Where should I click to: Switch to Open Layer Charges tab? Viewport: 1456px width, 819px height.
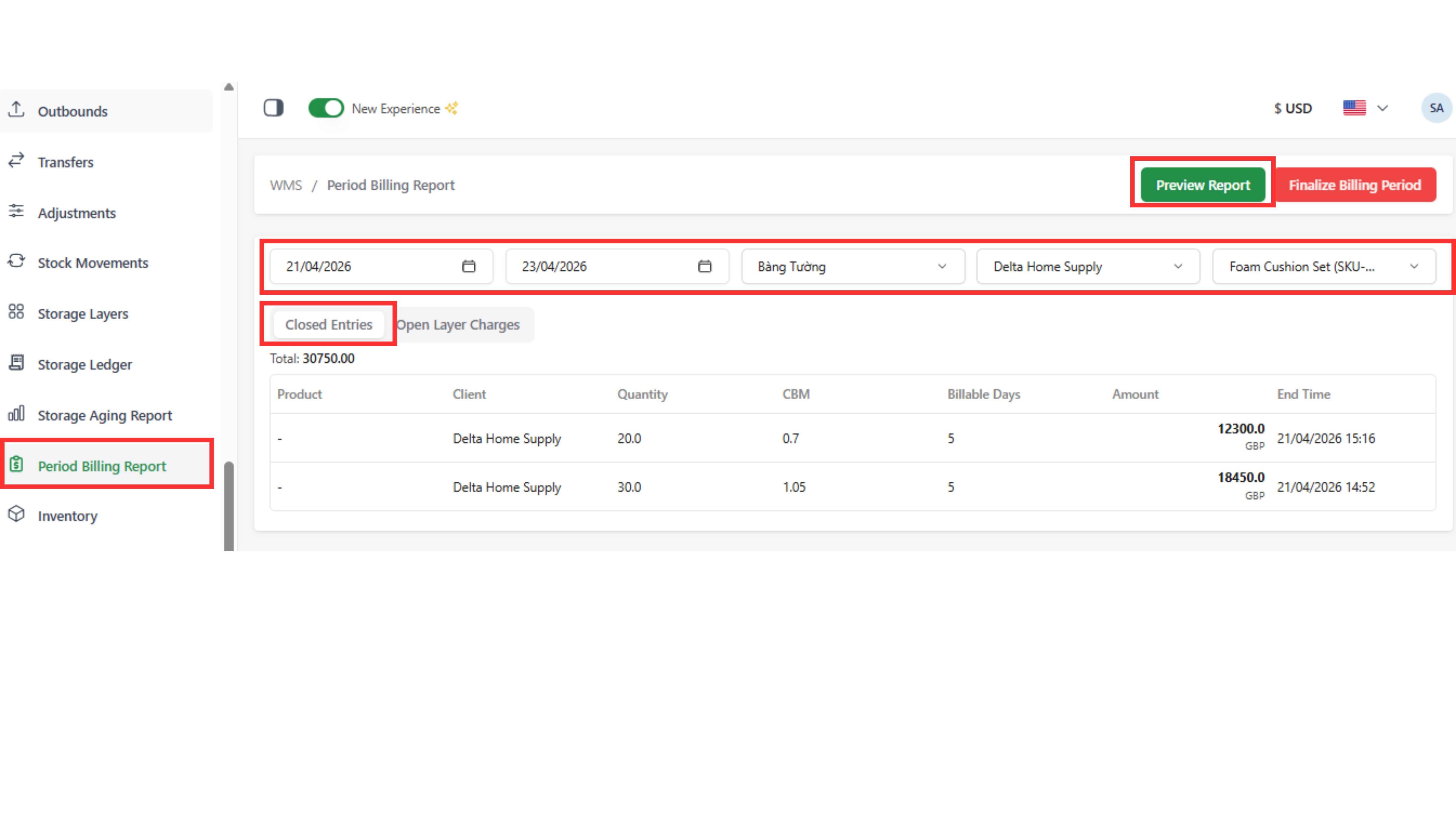[x=458, y=325]
